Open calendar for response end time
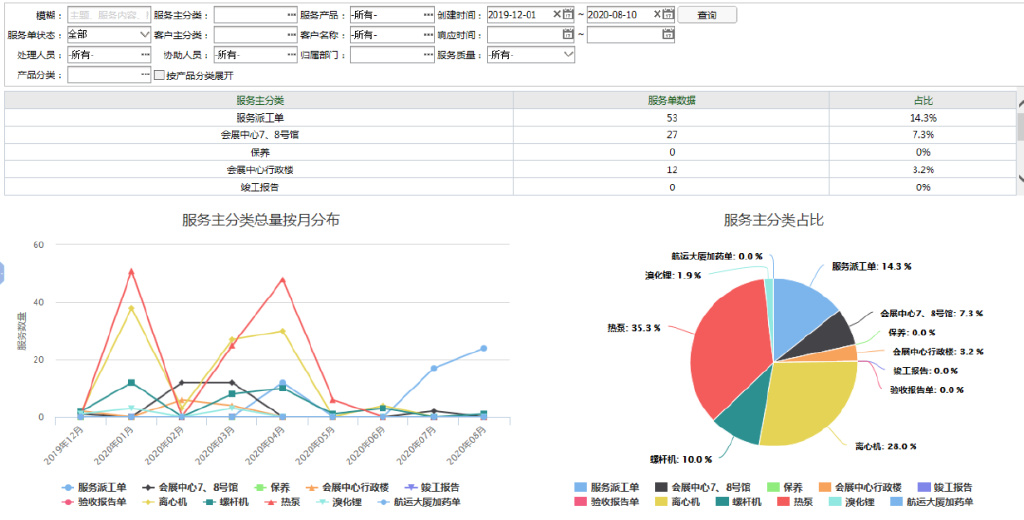Viewport: 1024px width, 520px height. (x=668, y=35)
